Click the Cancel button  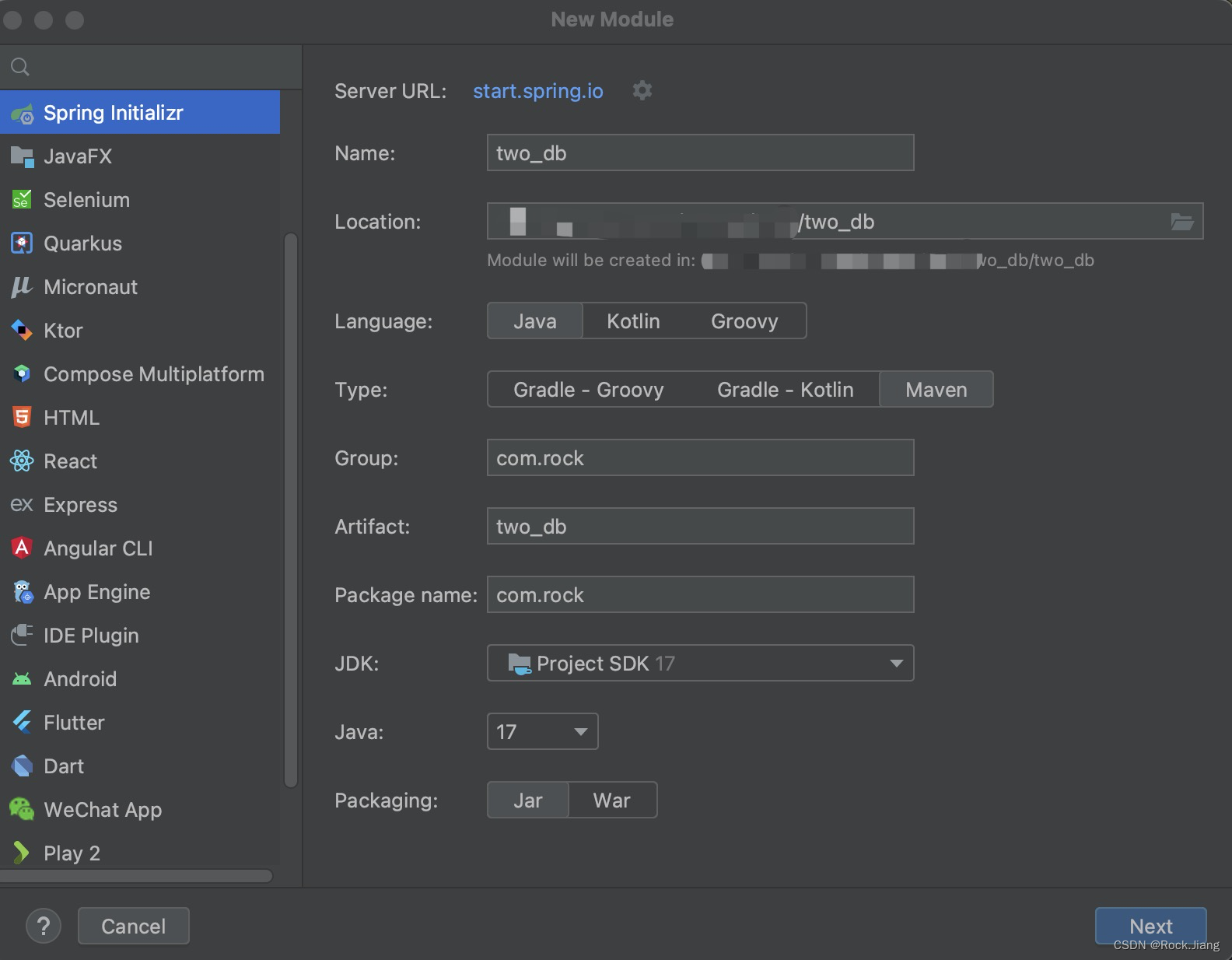click(133, 926)
